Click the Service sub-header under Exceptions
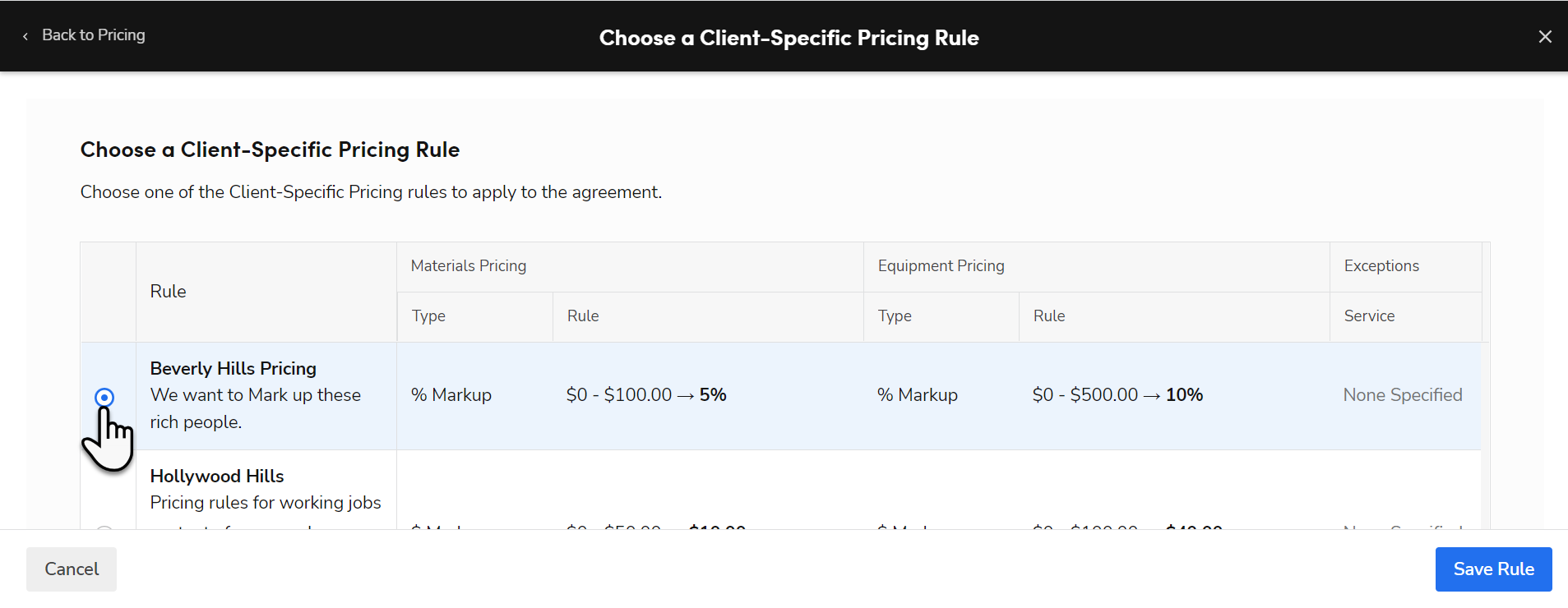The height and width of the screenshot is (608, 1568). pos(1369,316)
